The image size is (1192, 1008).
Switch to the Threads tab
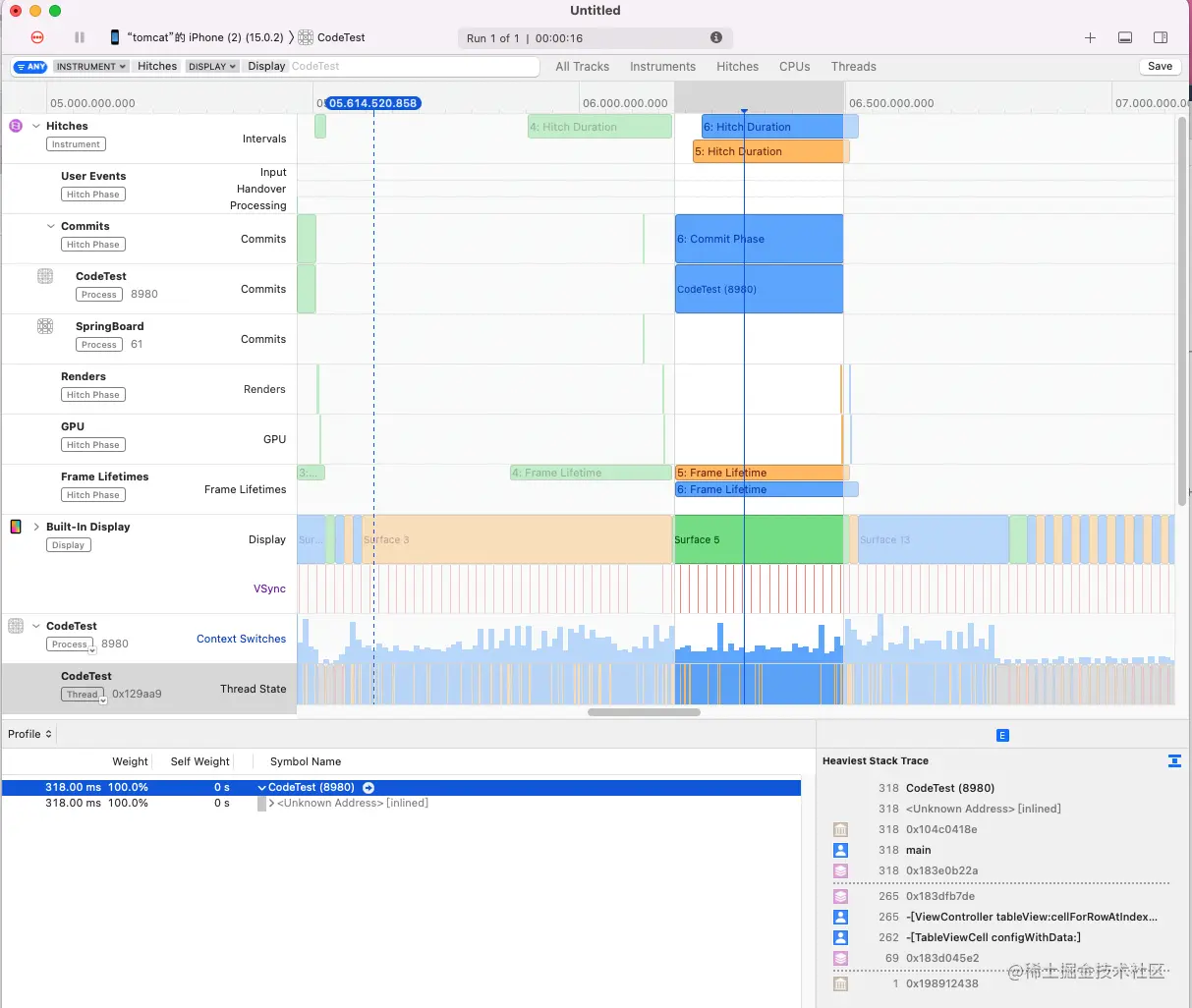coord(853,67)
